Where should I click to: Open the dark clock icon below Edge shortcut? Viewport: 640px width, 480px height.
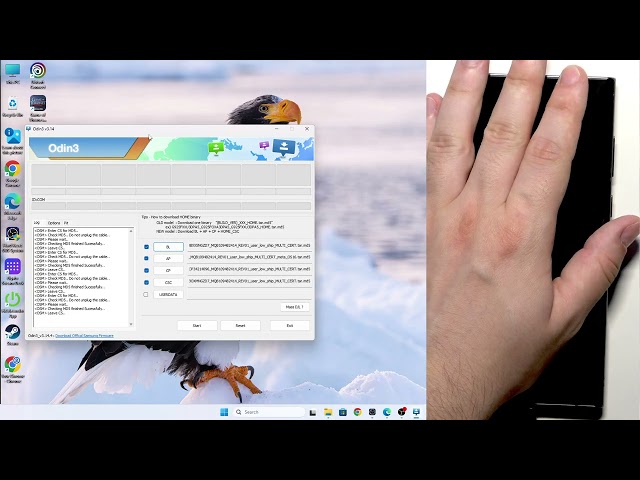(x=13, y=239)
